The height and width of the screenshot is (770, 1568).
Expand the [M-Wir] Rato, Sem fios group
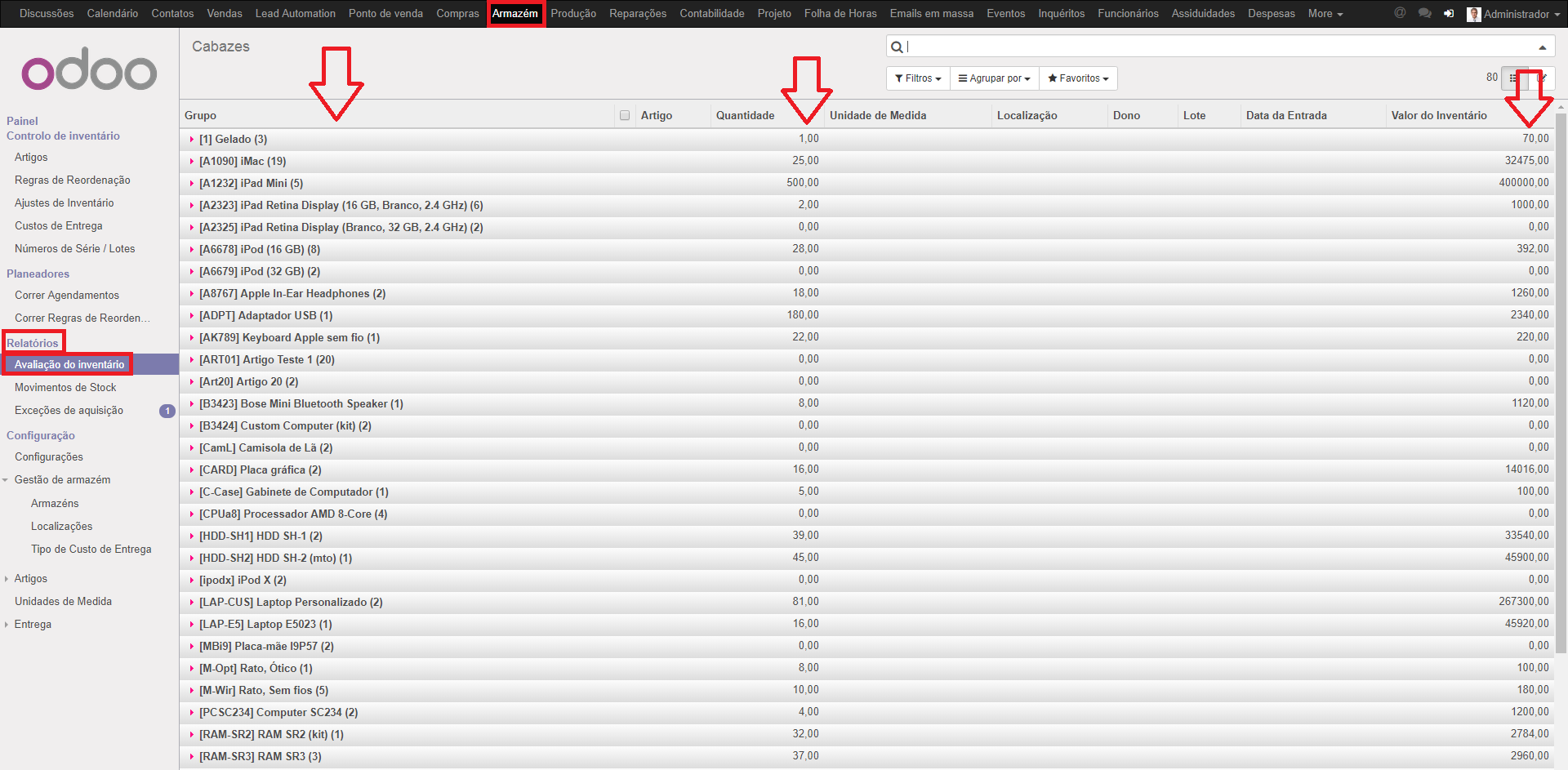click(192, 691)
